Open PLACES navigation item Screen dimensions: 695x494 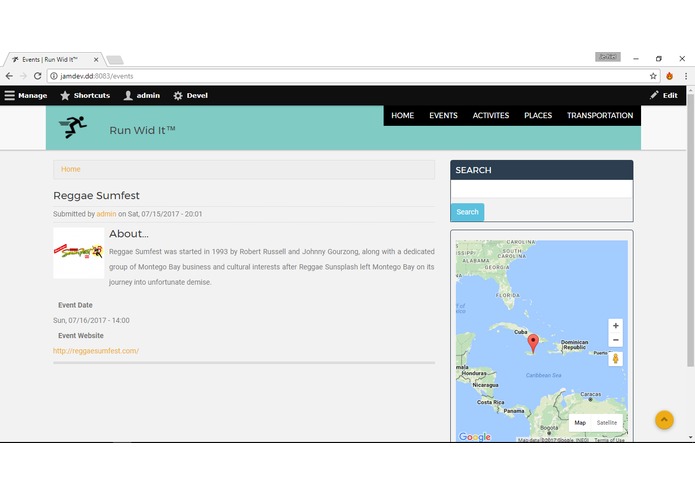point(538,116)
